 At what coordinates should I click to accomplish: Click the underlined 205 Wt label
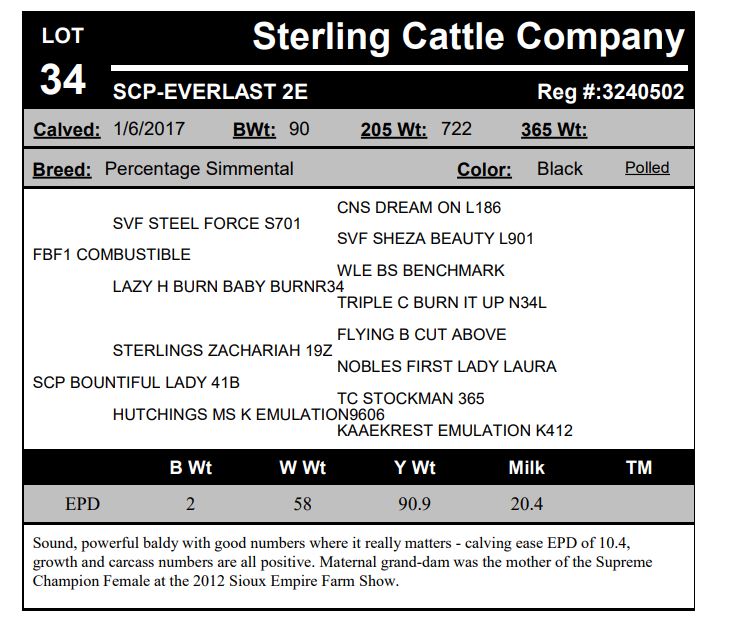point(394,130)
